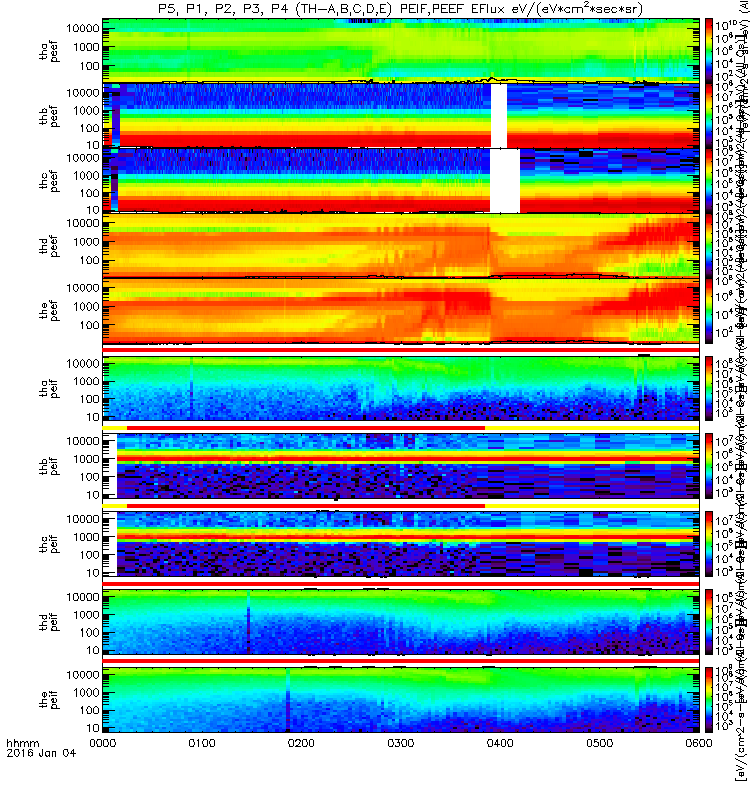Click the red band in the thc peif spectrogram
Viewport: 750px width, 800px height.
[x=408, y=536]
